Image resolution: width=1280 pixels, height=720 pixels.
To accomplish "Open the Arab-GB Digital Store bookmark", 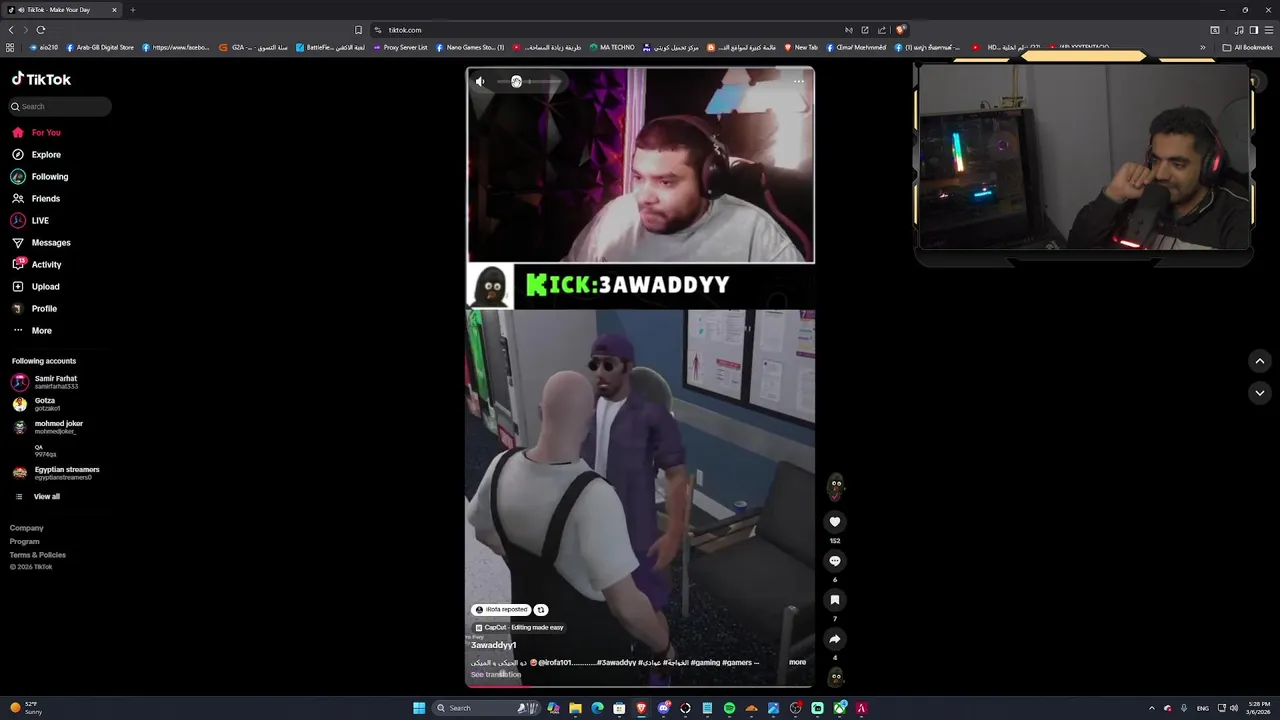I will (x=100, y=47).
